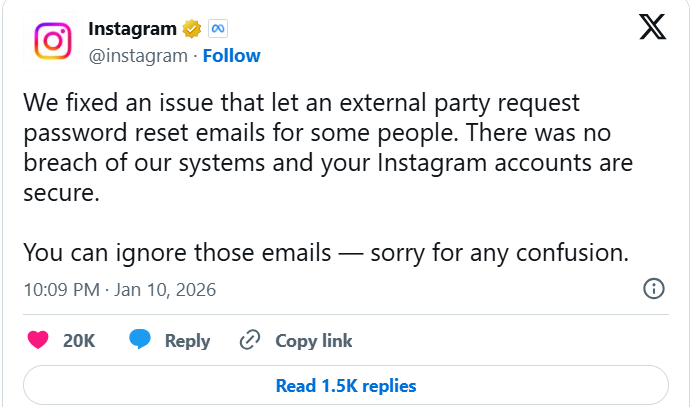Click the Copy link text
693x407 pixels.
(x=314, y=341)
